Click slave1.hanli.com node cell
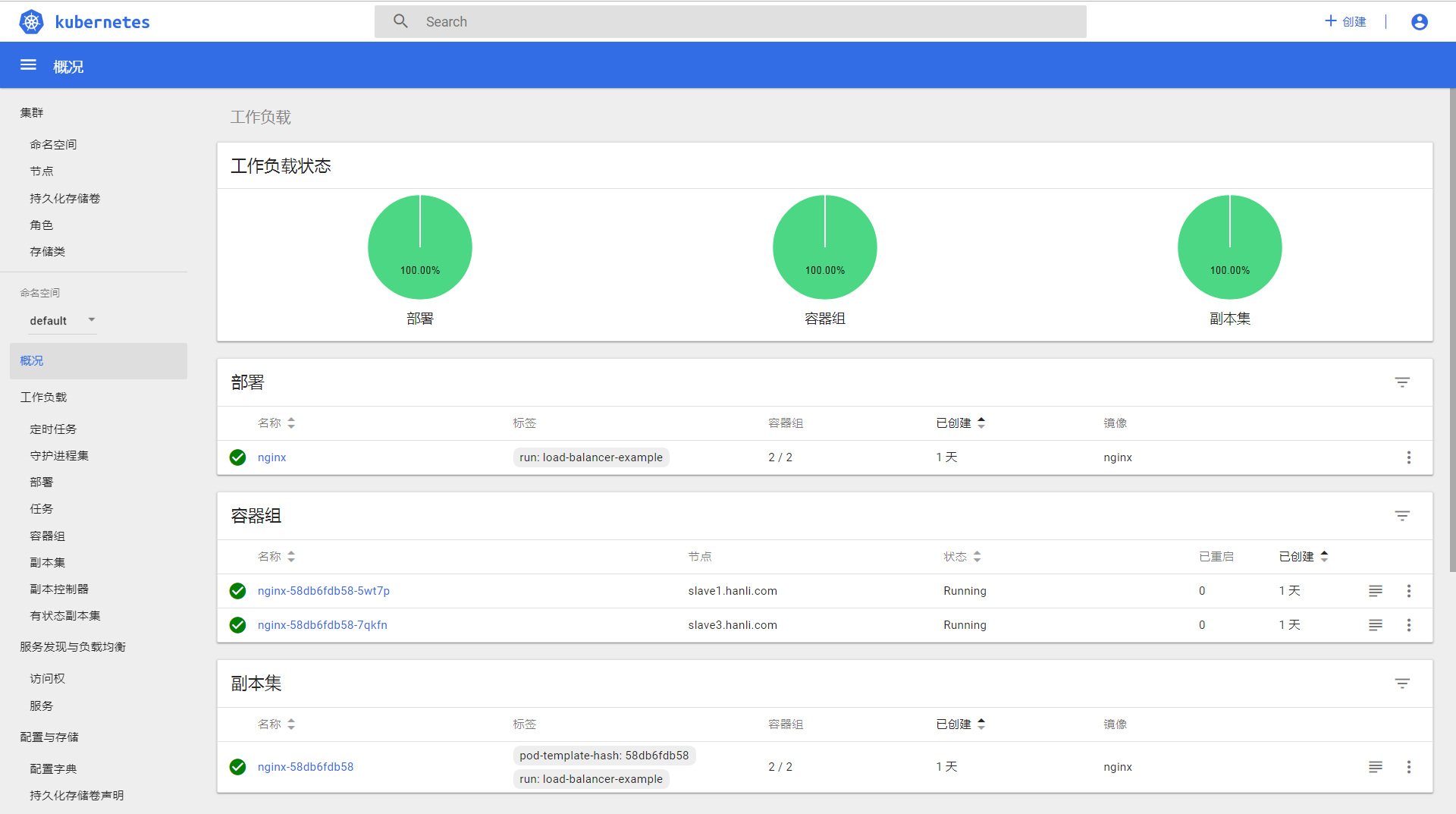 [733, 591]
